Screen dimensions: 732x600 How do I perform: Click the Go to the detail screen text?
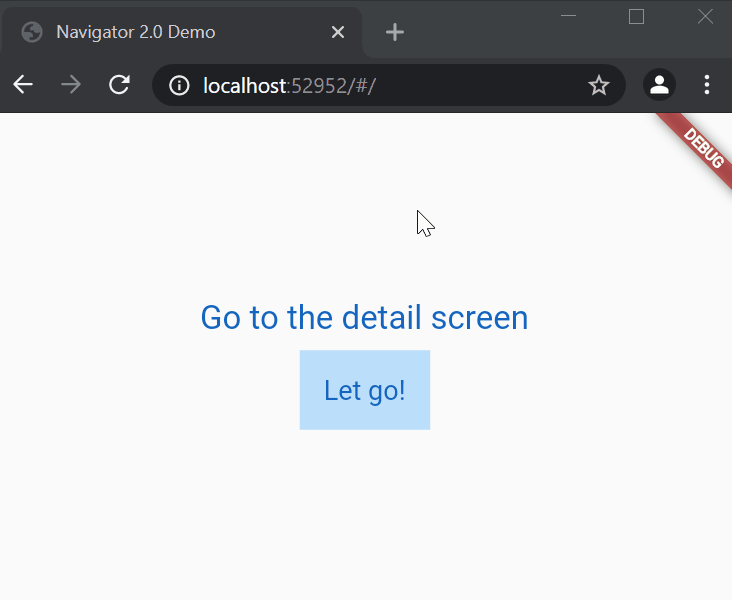[x=364, y=318]
